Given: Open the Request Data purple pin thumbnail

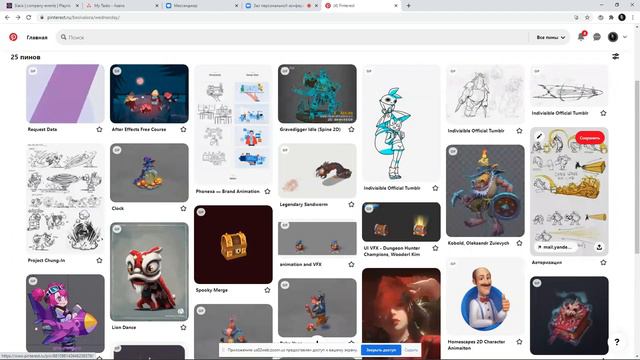Looking at the screenshot, I should click(x=65, y=94).
